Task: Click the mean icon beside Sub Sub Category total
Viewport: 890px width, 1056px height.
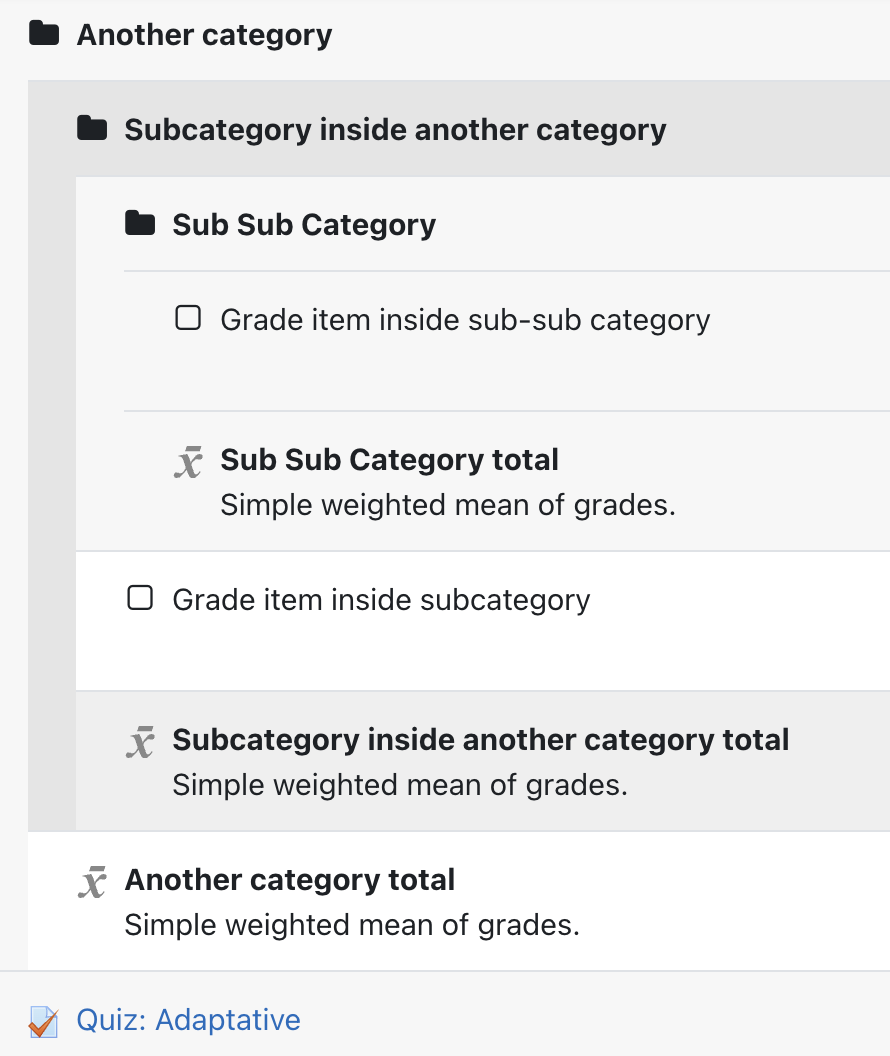Action: [x=188, y=462]
